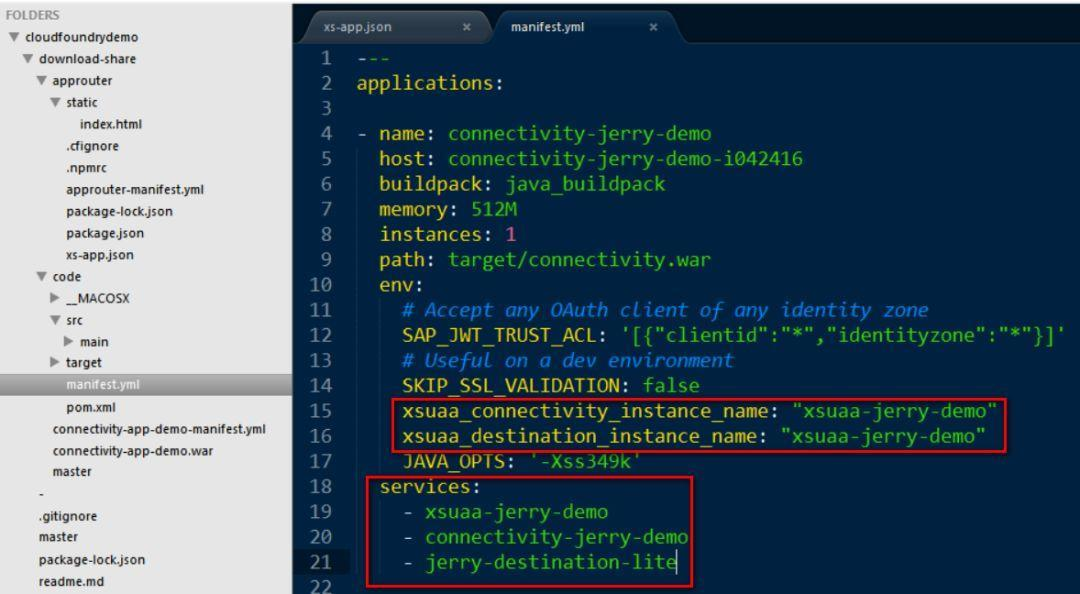Screen dimensions: 1080x594
Task: Click 'jerry-destination-lite' service entry
Action: pyautogui.click(x=550, y=562)
